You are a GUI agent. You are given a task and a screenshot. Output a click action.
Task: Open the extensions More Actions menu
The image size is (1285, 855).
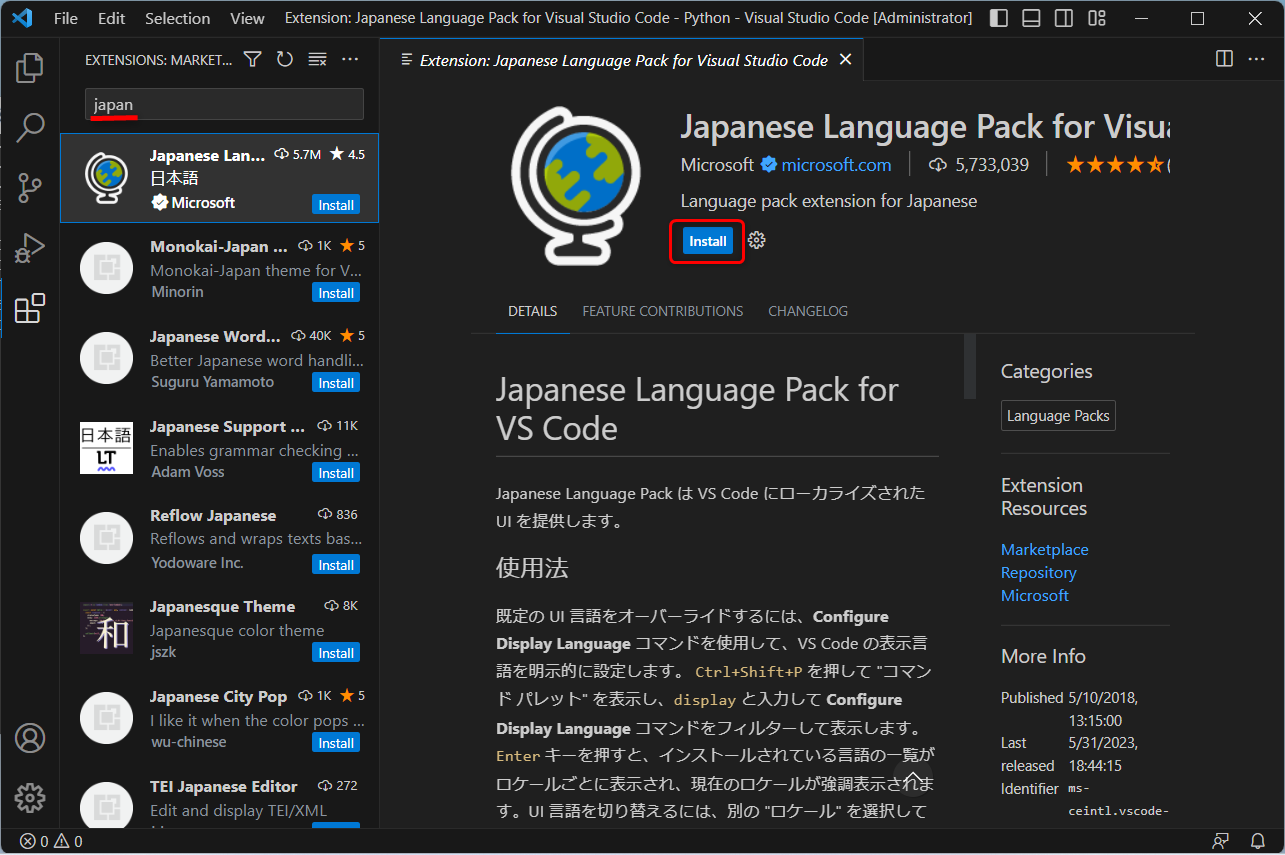tap(350, 59)
